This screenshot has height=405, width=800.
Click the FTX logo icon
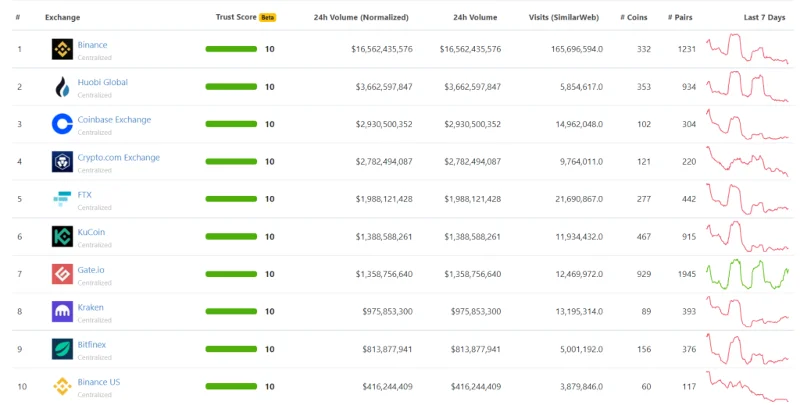[62, 199]
